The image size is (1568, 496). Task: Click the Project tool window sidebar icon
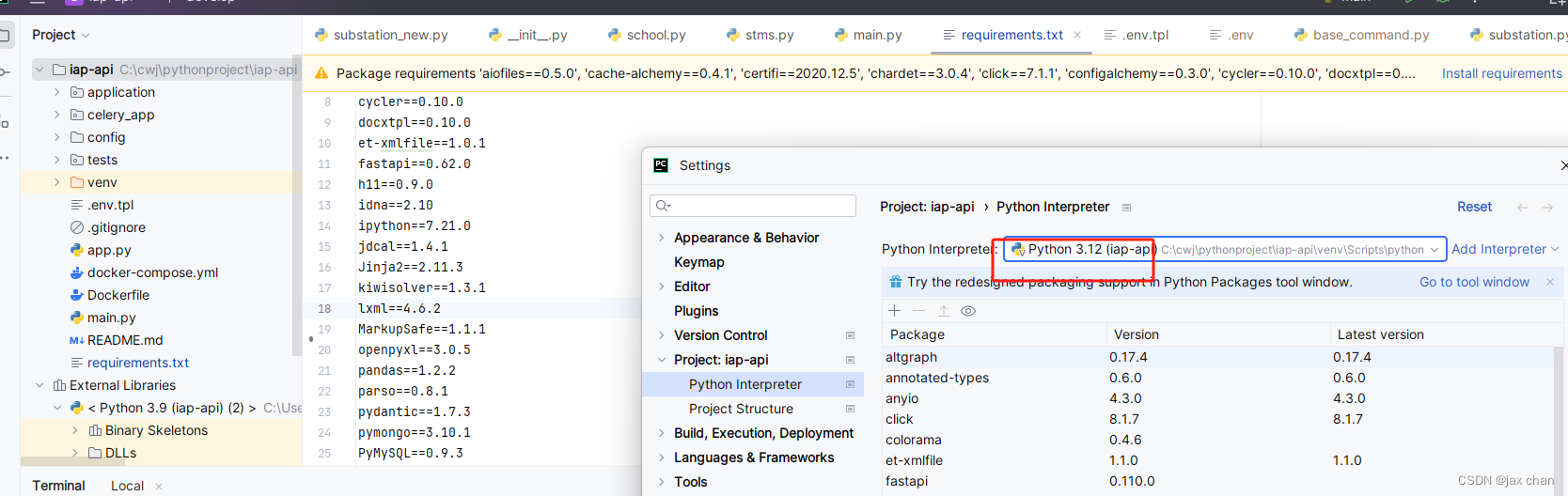coord(5,36)
